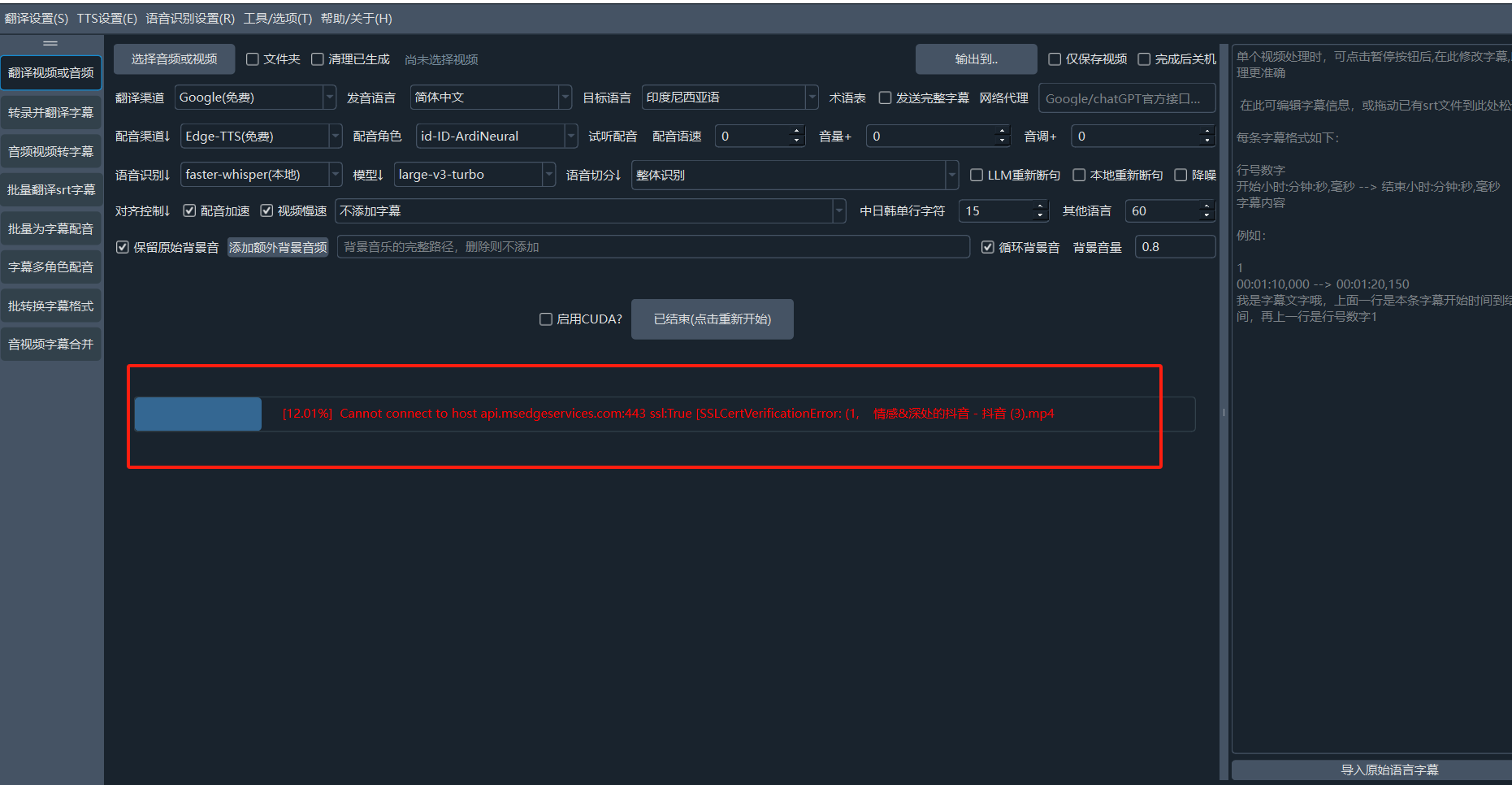Image resolution: width=1512 pixels, height=785 pixels.
Task: Switch to 音频视频转字幕 sidebar tab
Action: click(50, 151)
